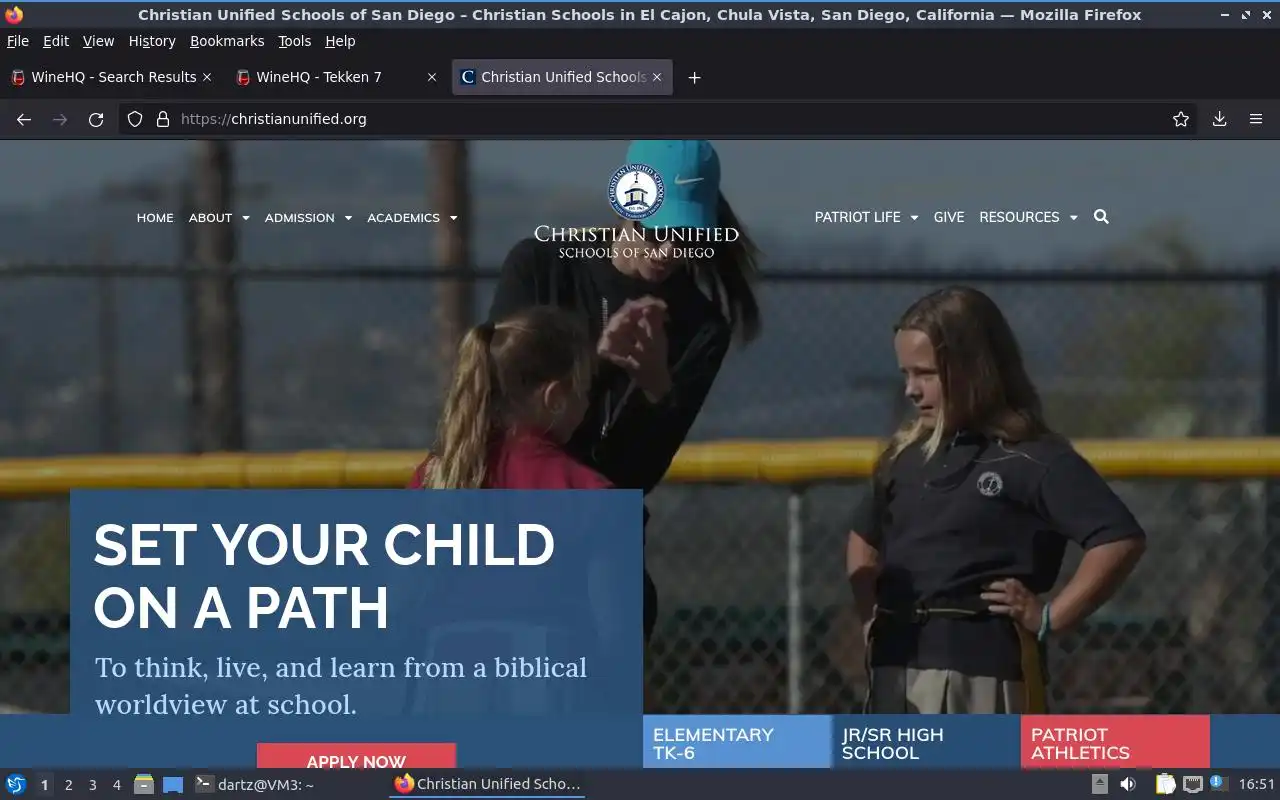
Task: Click the 16:51 clock in the taskbar
Action: coord(1257,784)
